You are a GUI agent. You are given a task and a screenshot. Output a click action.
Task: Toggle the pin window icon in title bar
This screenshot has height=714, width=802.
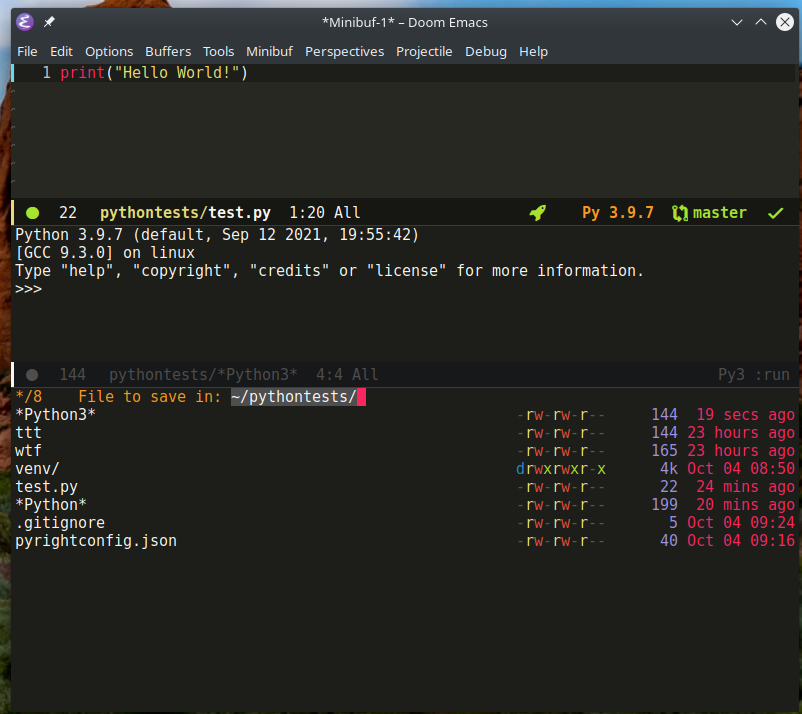49,22
